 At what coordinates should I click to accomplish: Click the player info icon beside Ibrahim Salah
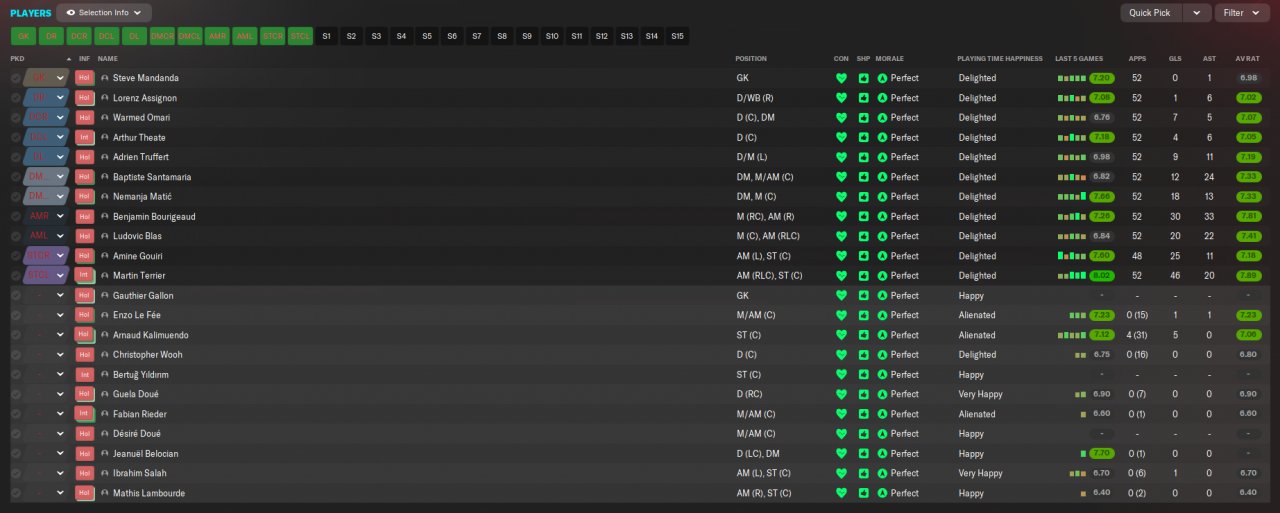click(105, 473)
